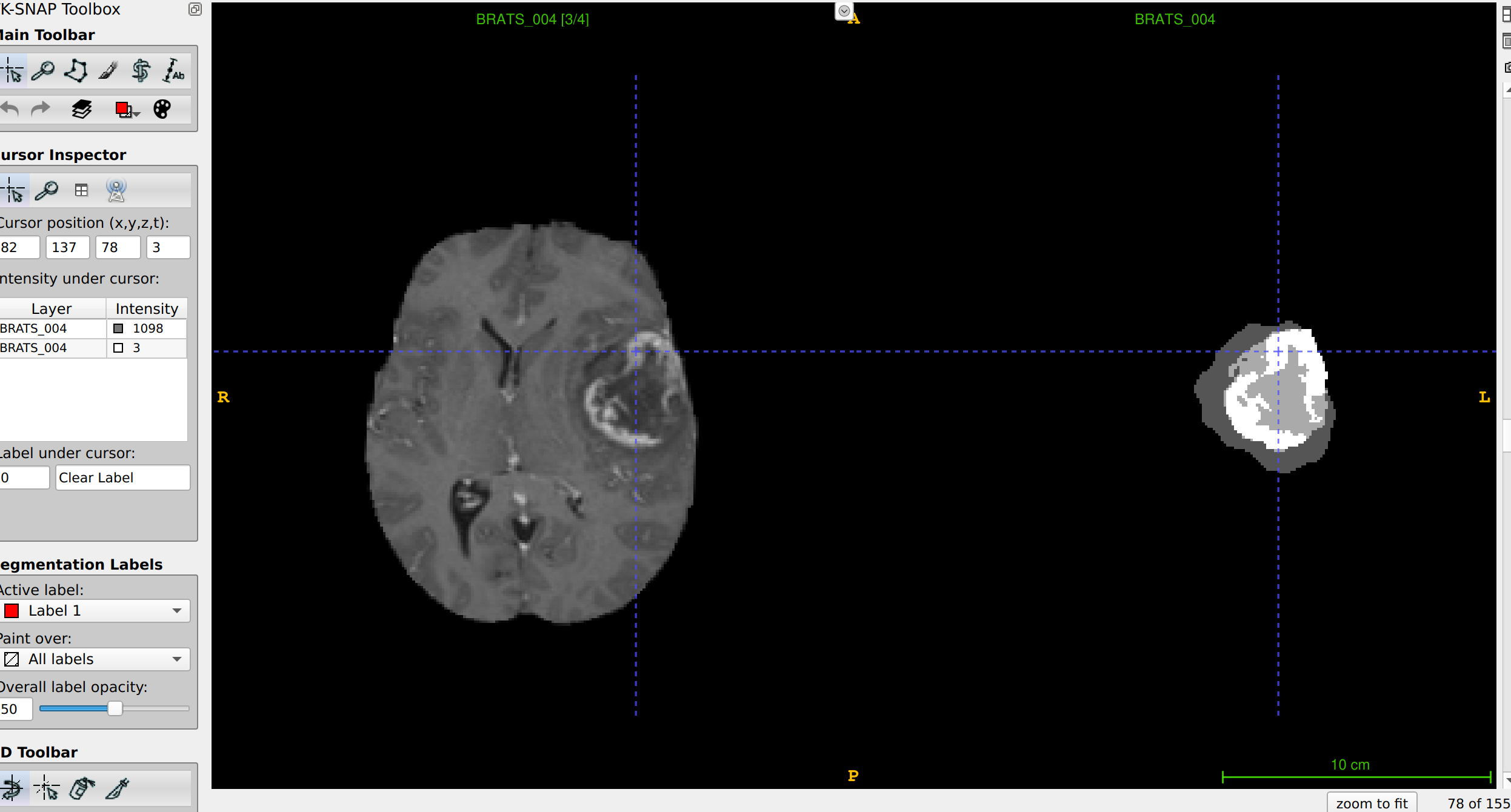
Task: Select the Paintbrush tool
Action: coord(108,71)
